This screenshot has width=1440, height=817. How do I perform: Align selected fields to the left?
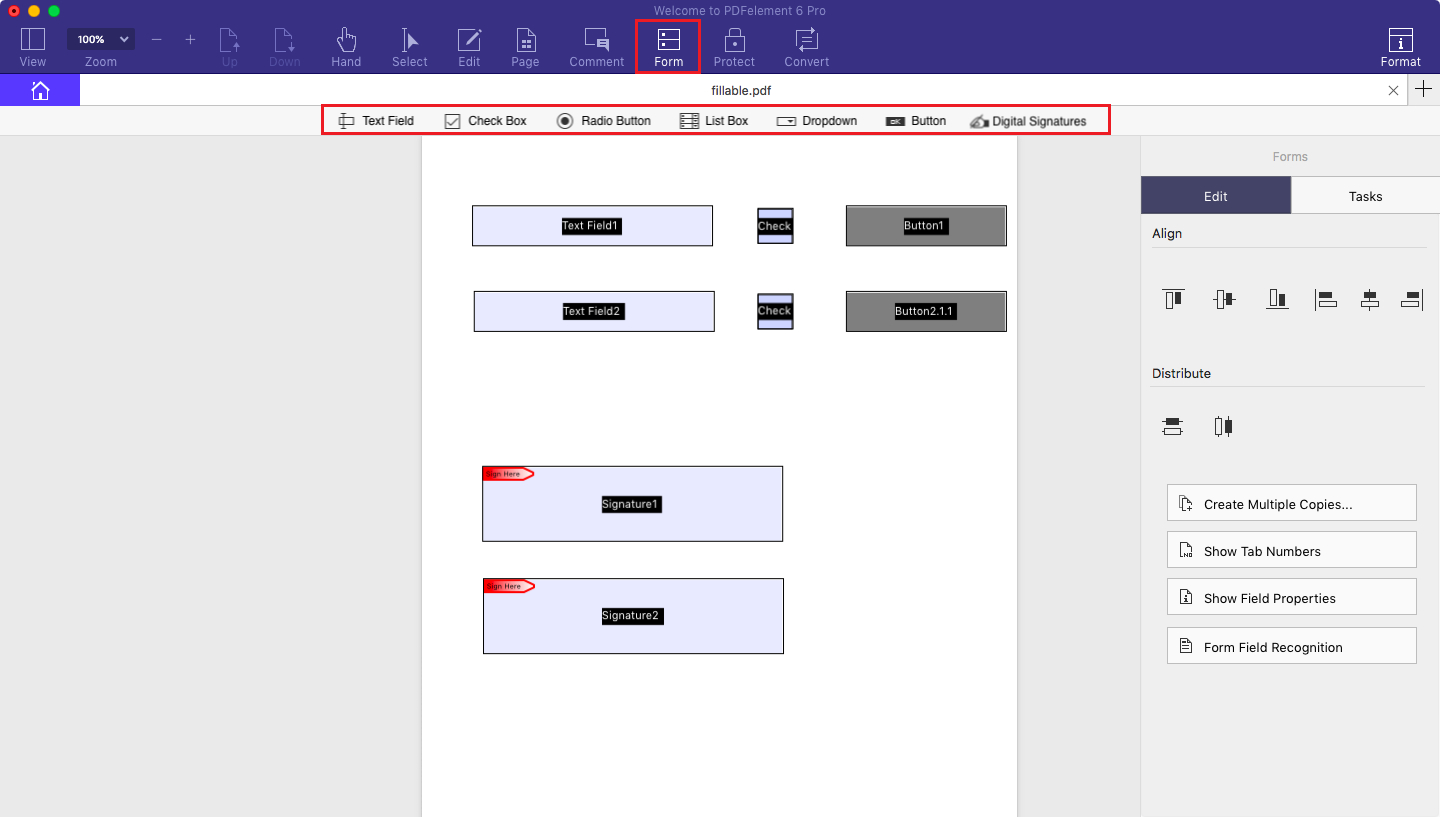click(x=1326, y=299)
